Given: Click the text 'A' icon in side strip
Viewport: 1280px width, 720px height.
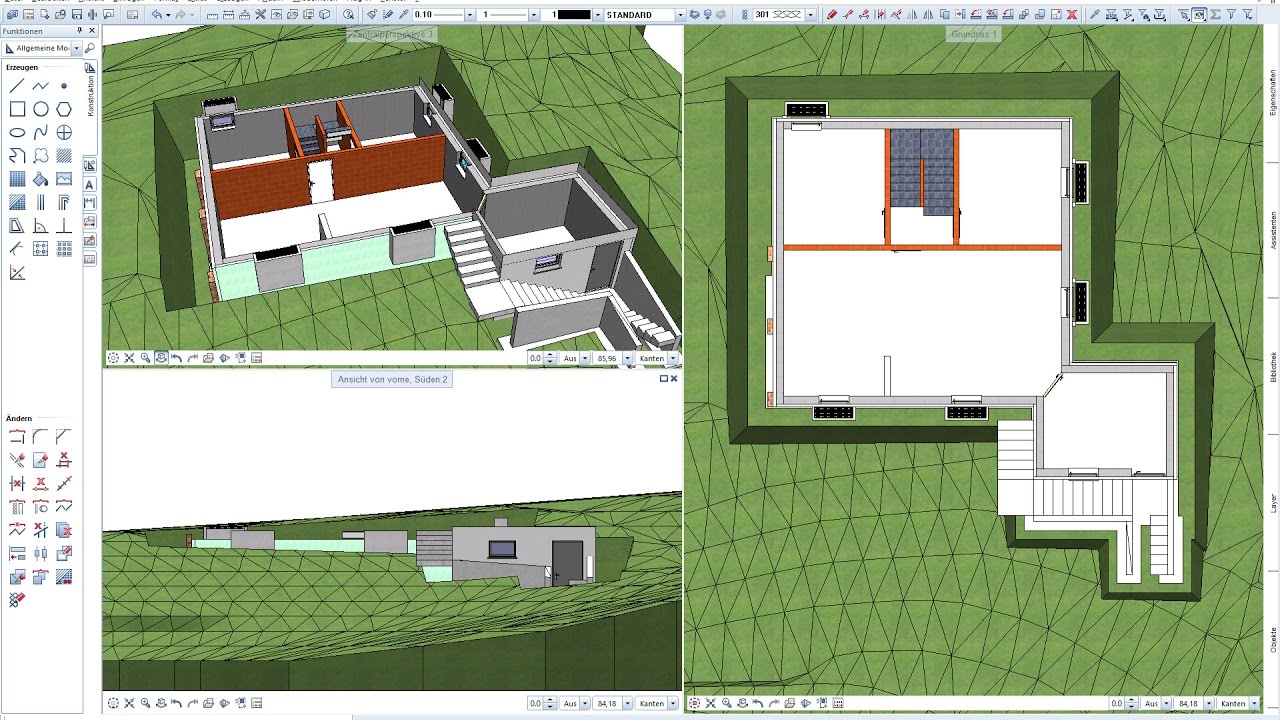Looking at the screenshot, I should pos(90,185).
